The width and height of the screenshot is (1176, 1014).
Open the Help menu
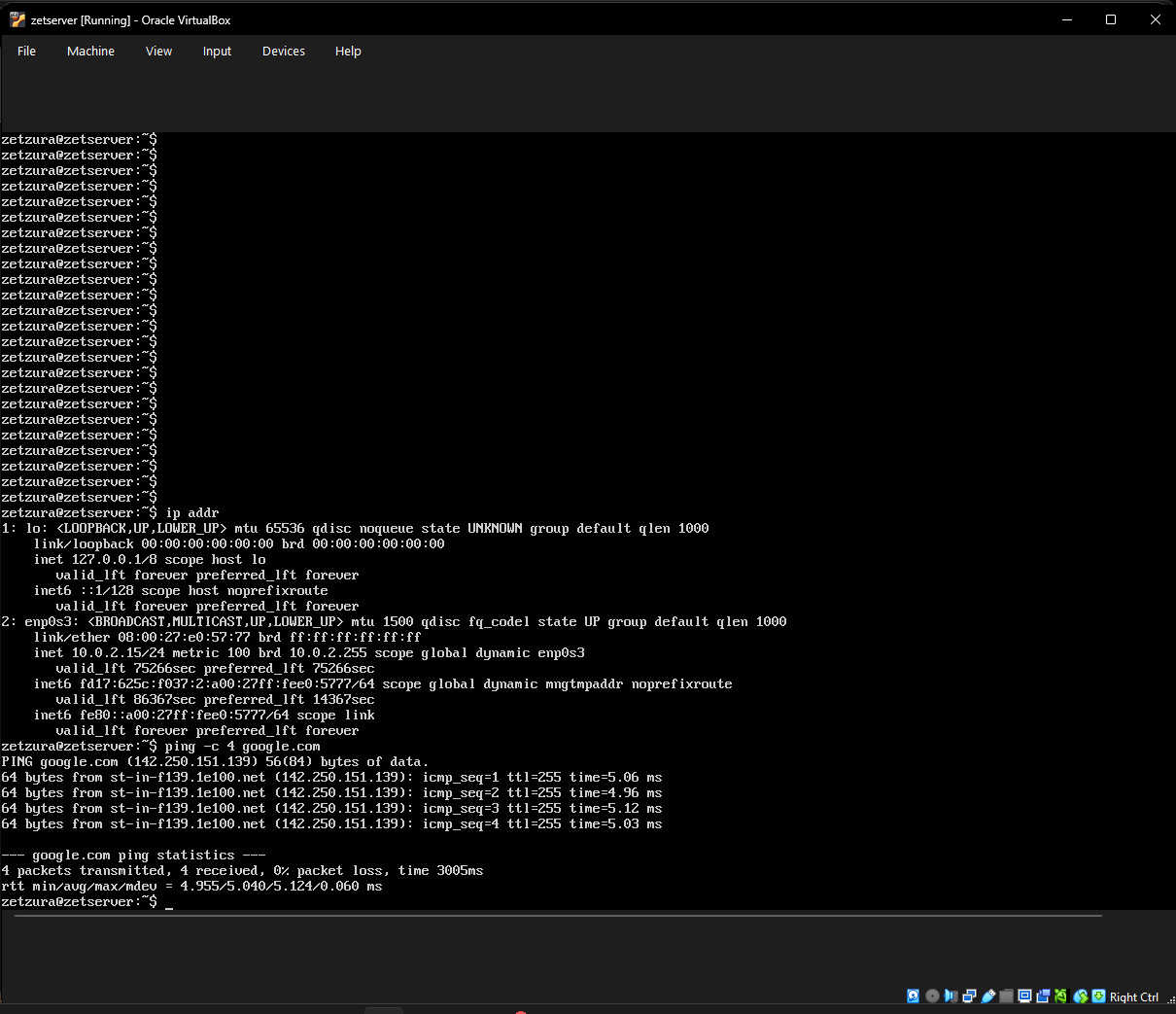pyautogui.click(x=348, y=51)
